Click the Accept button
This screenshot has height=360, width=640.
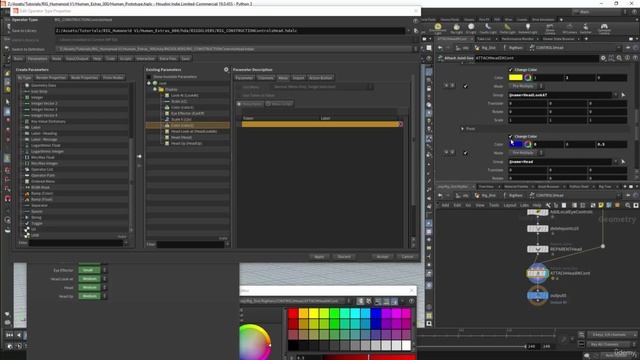point(382,257)
